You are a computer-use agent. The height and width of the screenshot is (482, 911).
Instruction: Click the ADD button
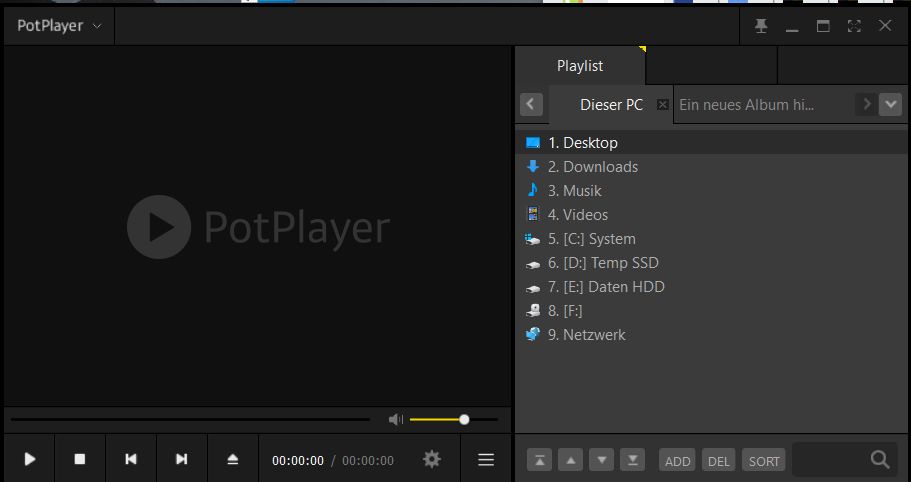677,461
